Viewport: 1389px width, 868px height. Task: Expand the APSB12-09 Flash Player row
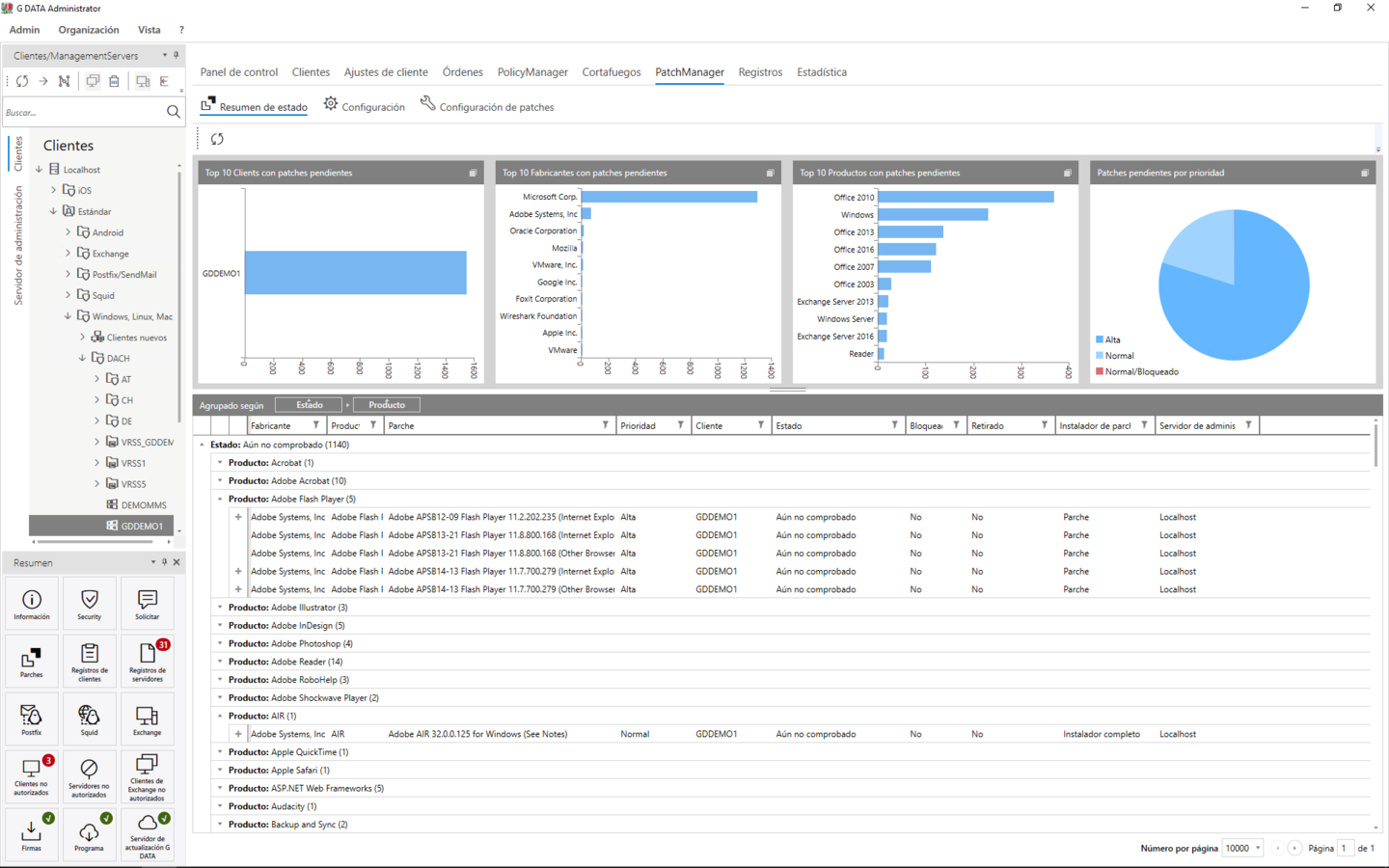coord(238,517)
